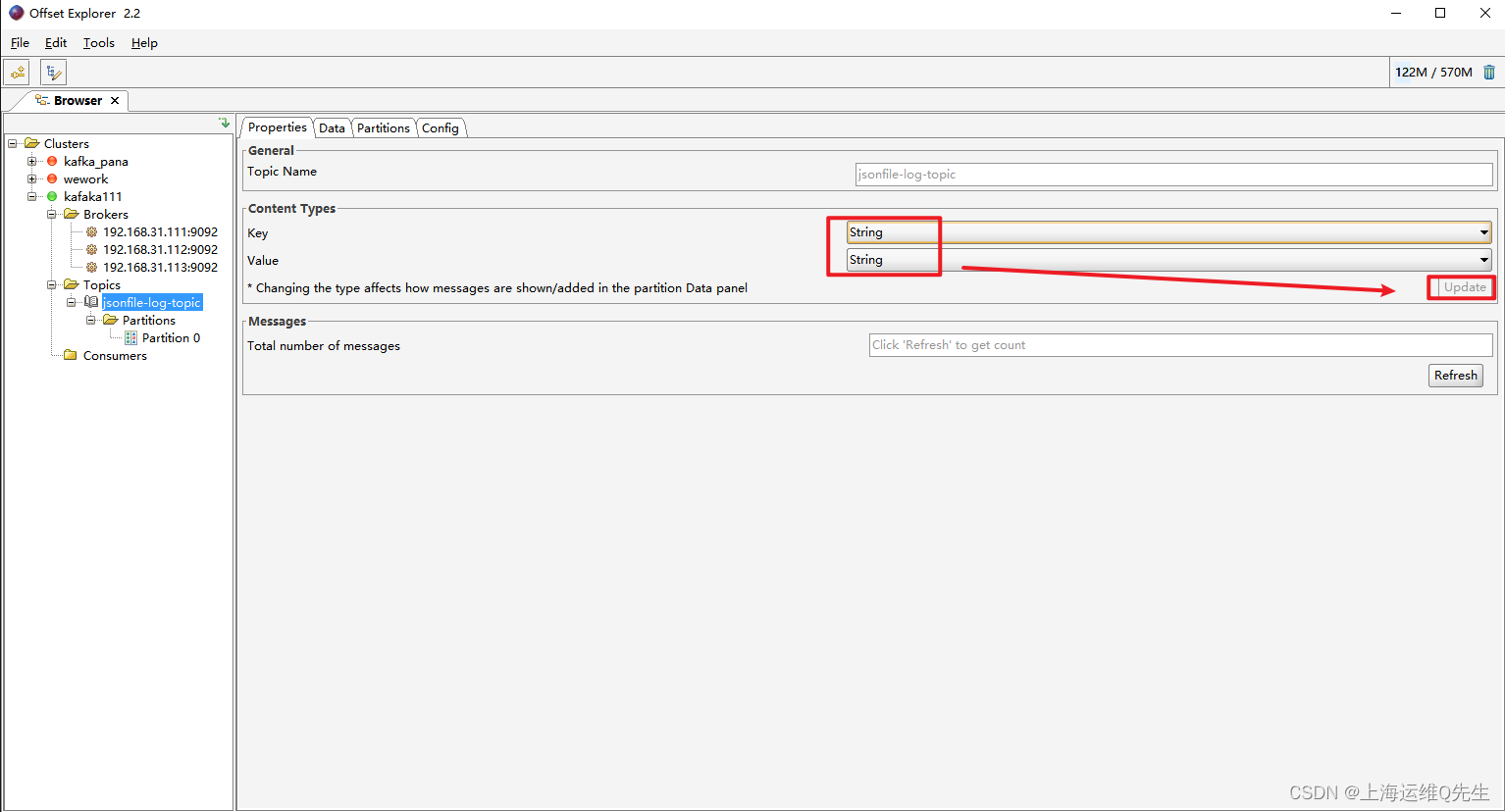Select the kafaka111 cluster

(x=92, y=196)
